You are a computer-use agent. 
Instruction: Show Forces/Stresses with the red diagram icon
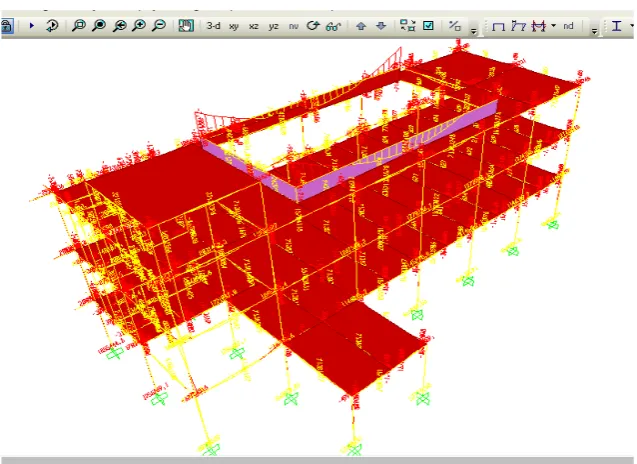539,26
